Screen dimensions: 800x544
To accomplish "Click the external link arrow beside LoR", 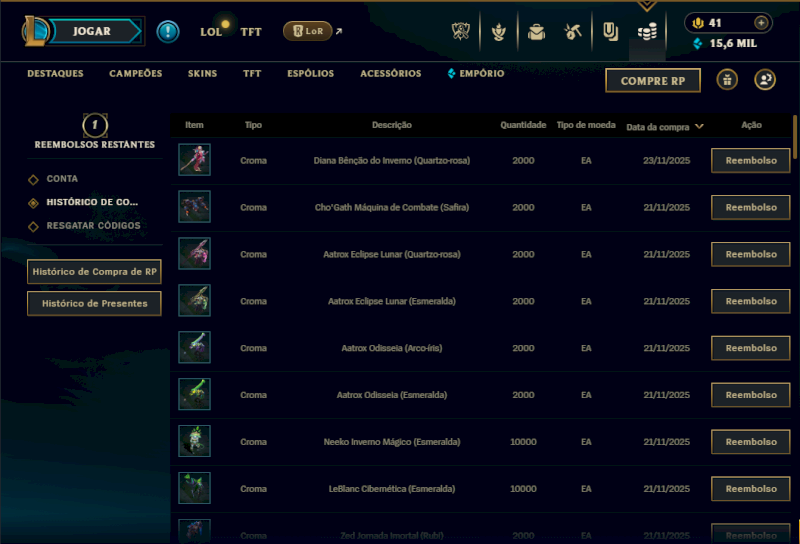I will (339, 32).
